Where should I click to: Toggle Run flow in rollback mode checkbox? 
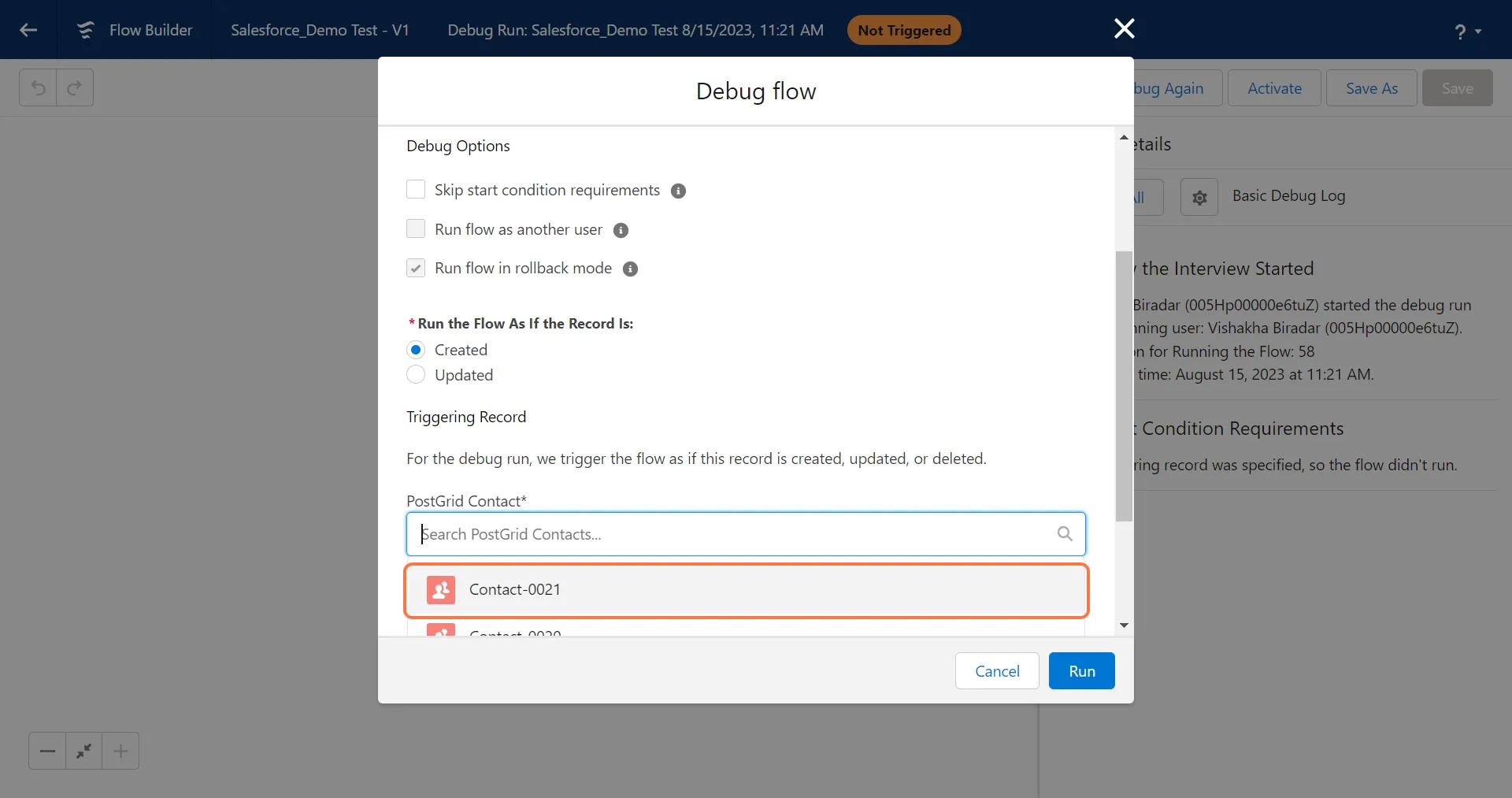(x=416, y=268)
